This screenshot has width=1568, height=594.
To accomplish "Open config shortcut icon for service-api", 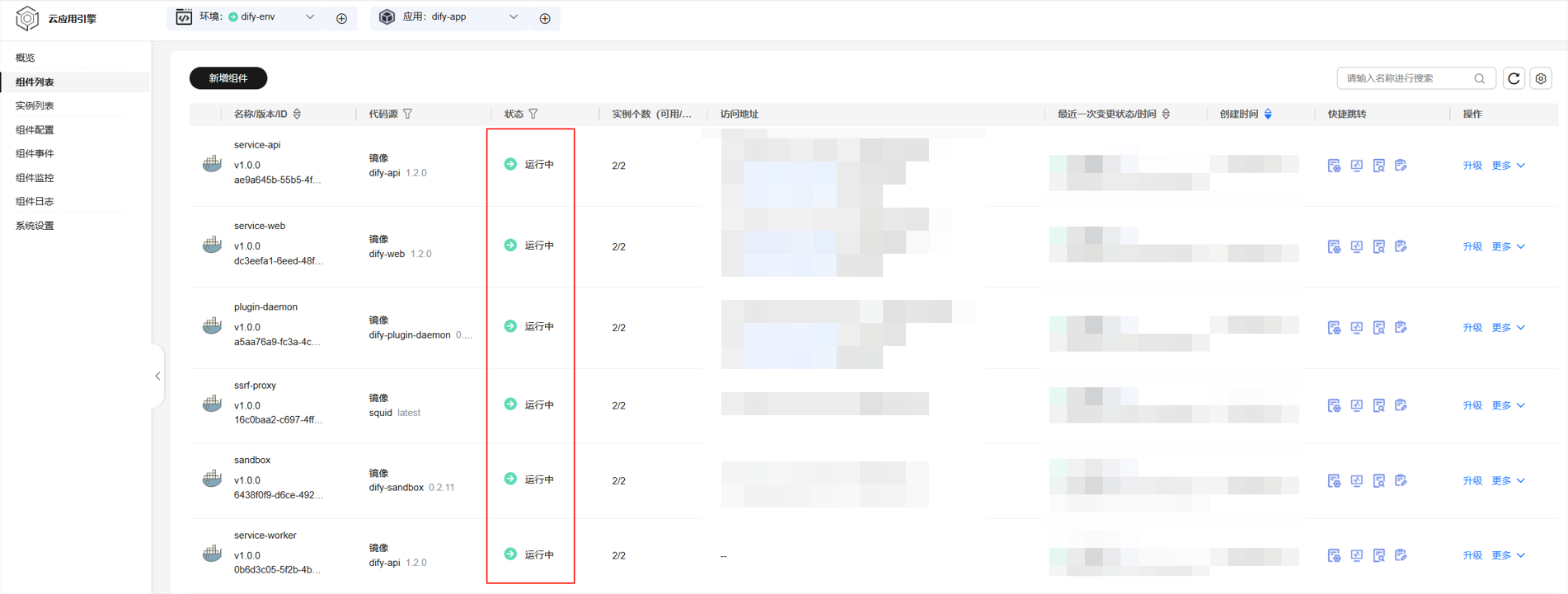I will (1334, 166).
